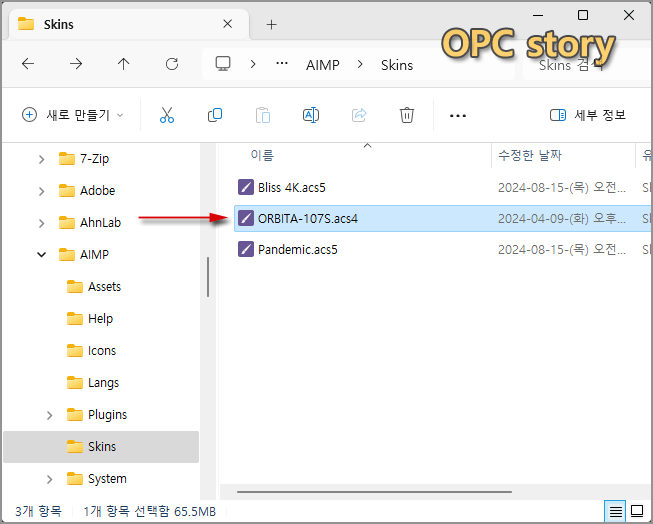Open the Langs folder in the tree
Viewport: 653px width, 524px height.
coord(93,383)
